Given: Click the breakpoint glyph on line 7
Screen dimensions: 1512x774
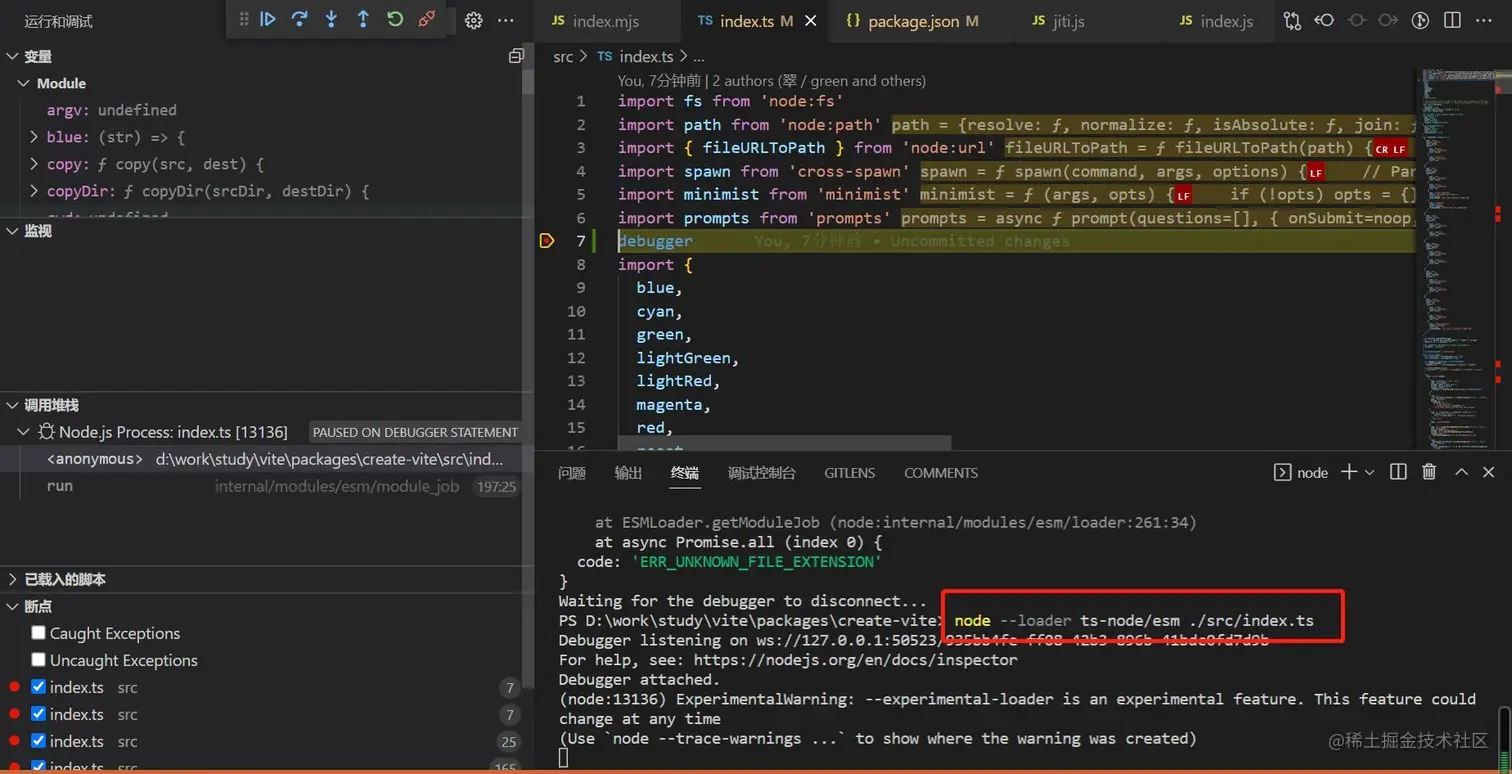Looking at the screenshot, I should (546, 241).
